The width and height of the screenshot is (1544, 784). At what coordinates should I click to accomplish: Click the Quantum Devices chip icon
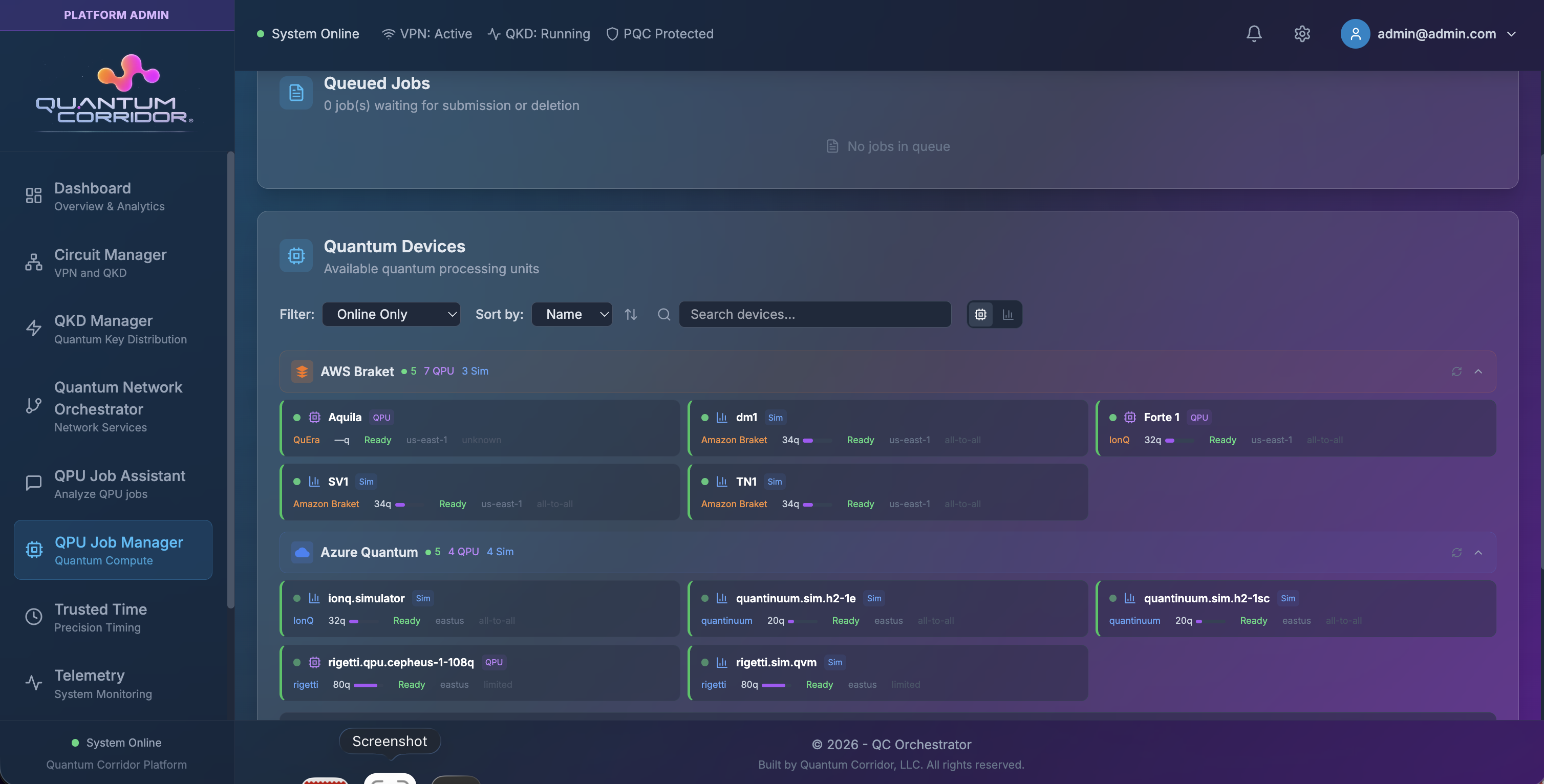point(296,256)
